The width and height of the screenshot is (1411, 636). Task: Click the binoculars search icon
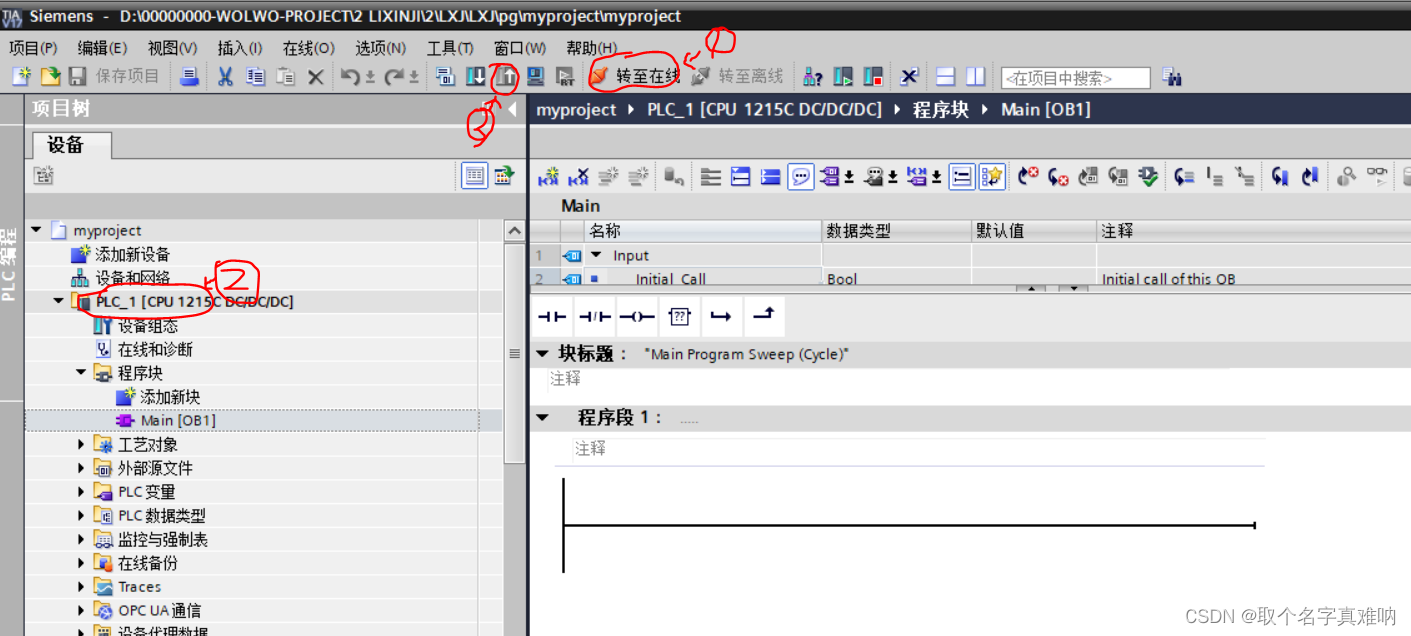1172,77
